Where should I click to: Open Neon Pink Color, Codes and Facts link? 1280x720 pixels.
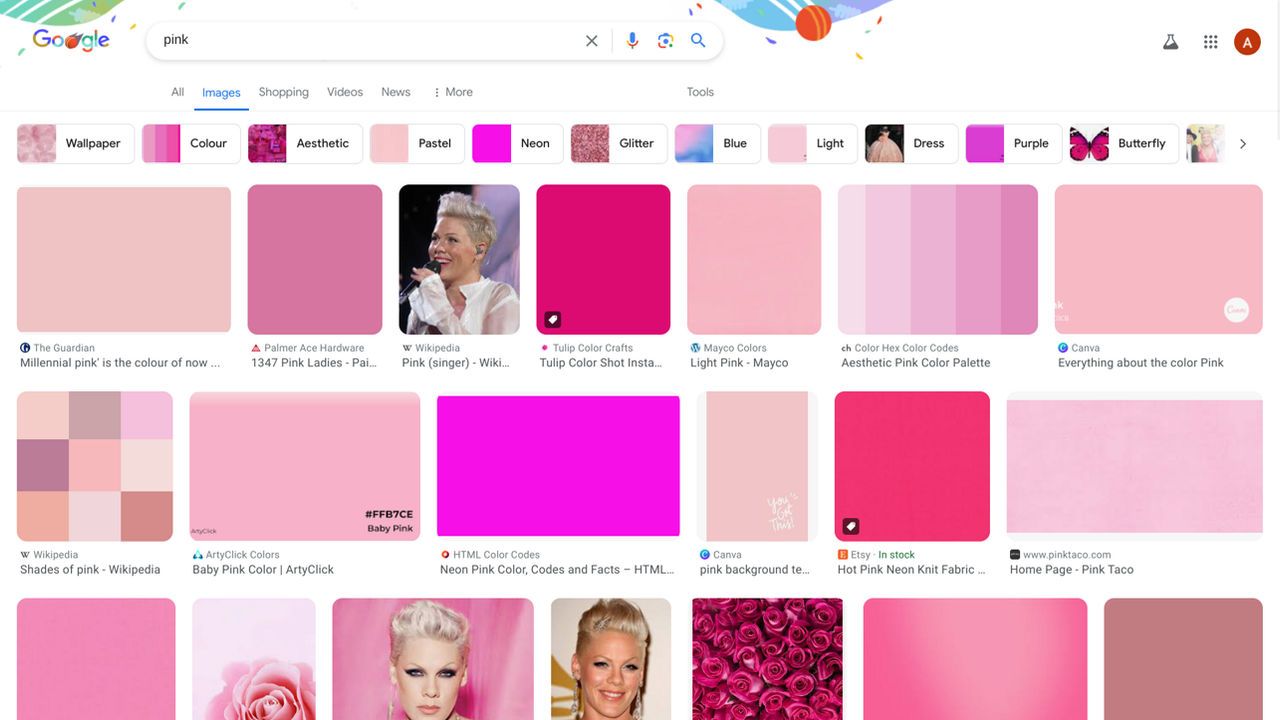pyautogui.click(x=557, y=570)
